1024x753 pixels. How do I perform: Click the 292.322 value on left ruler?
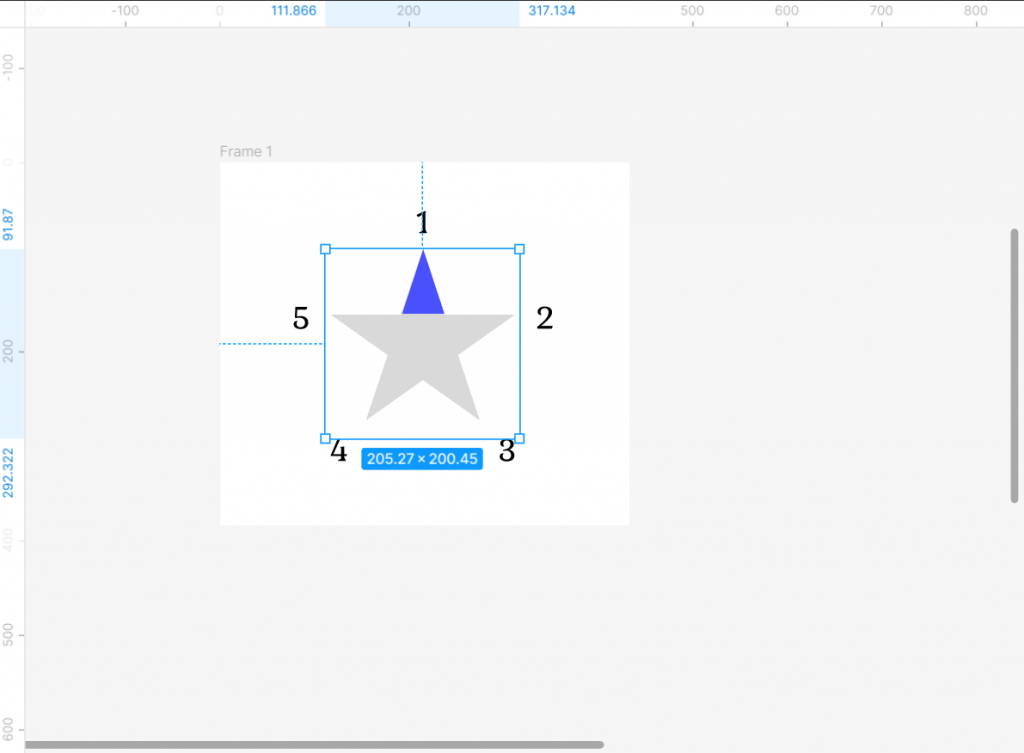9,472
